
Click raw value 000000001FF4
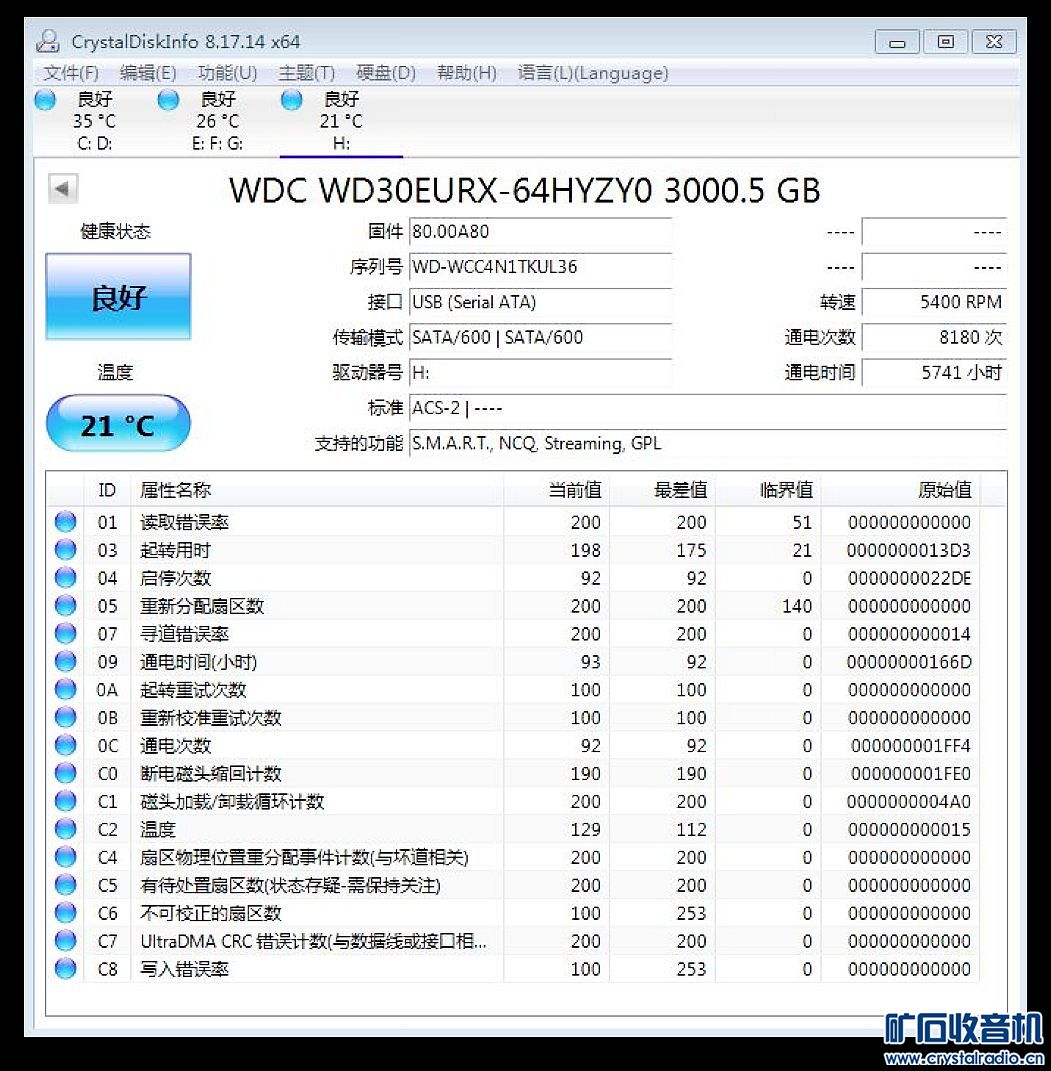coord(910,746)
